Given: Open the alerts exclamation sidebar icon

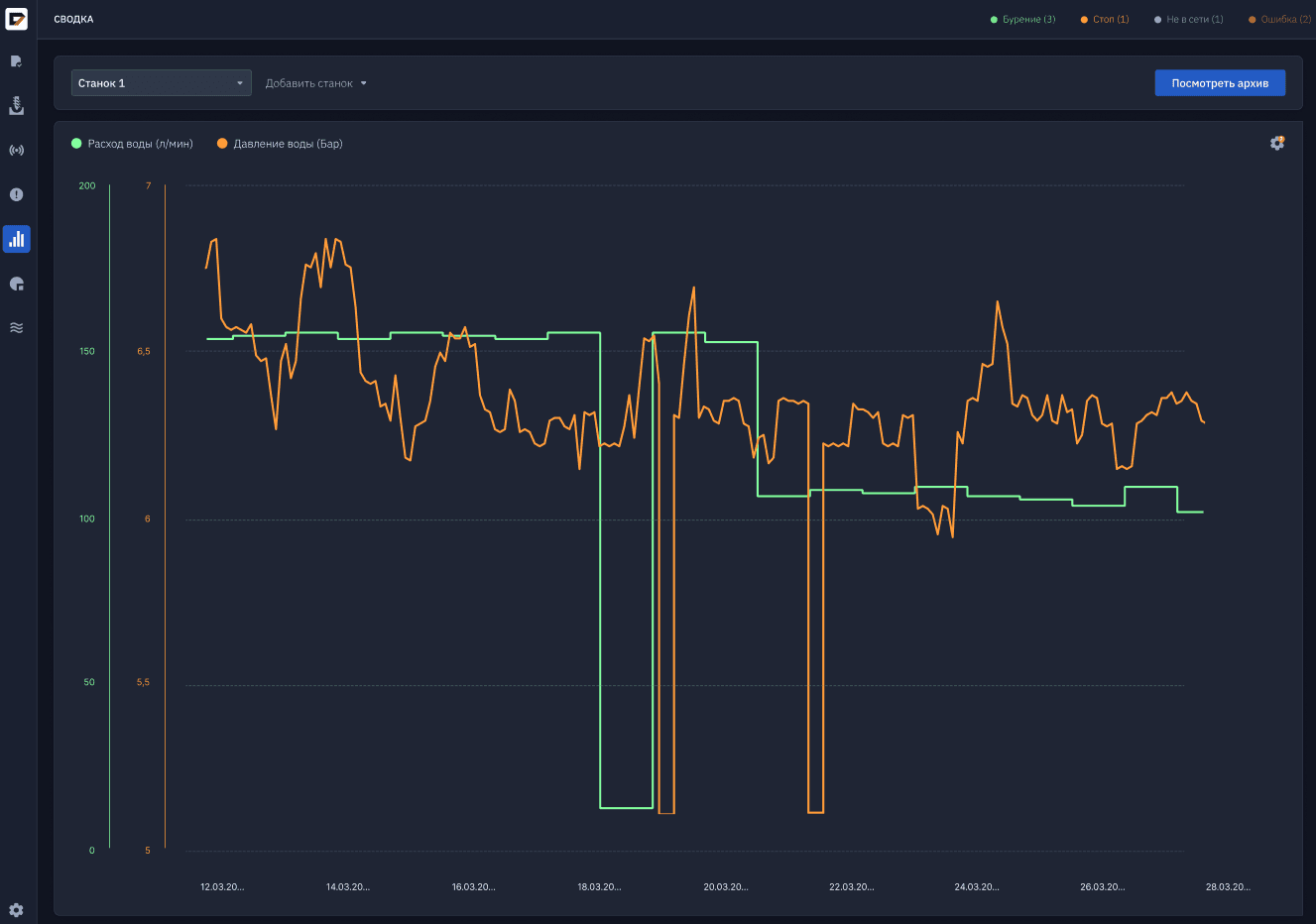Looking at the screenshot, I should point(17,194).
